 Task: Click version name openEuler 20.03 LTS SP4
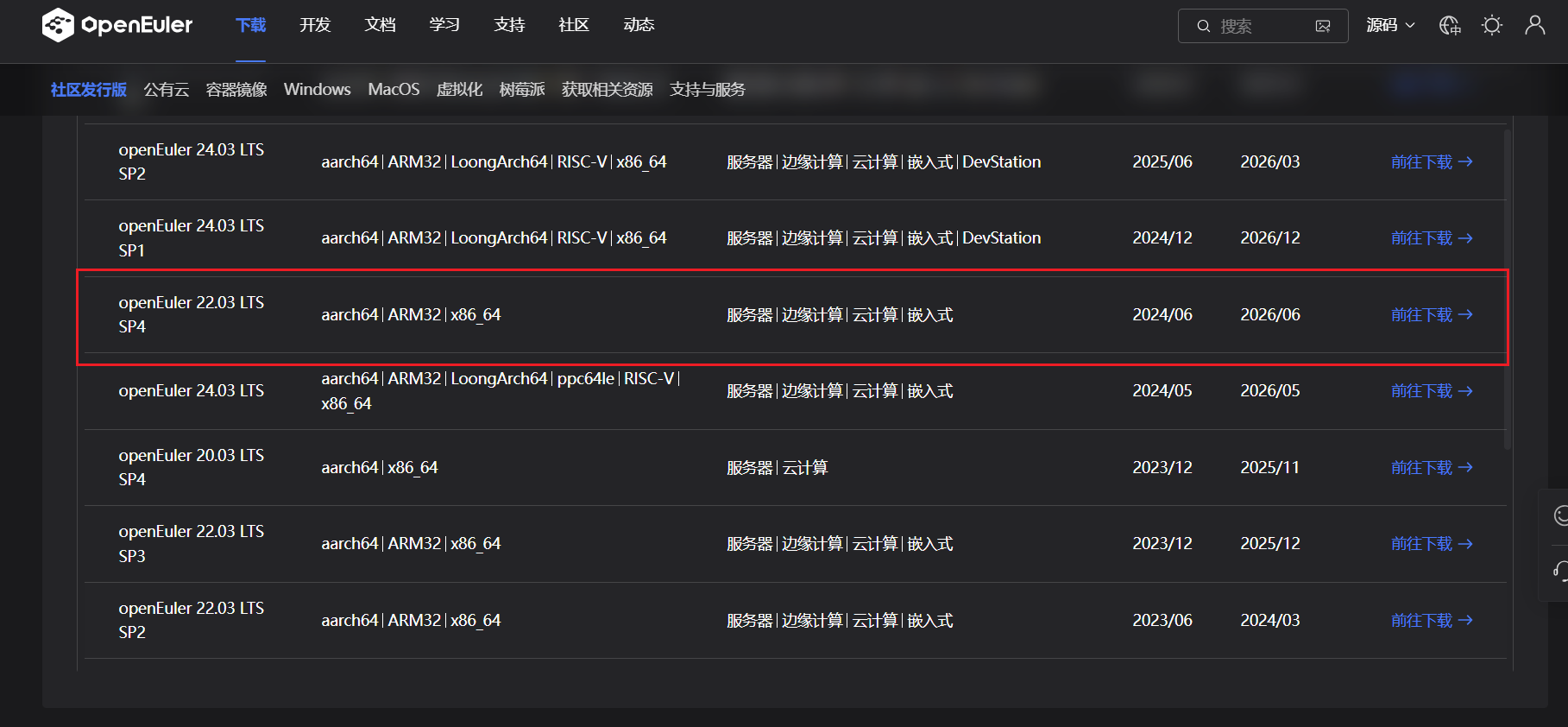[192, 467]
